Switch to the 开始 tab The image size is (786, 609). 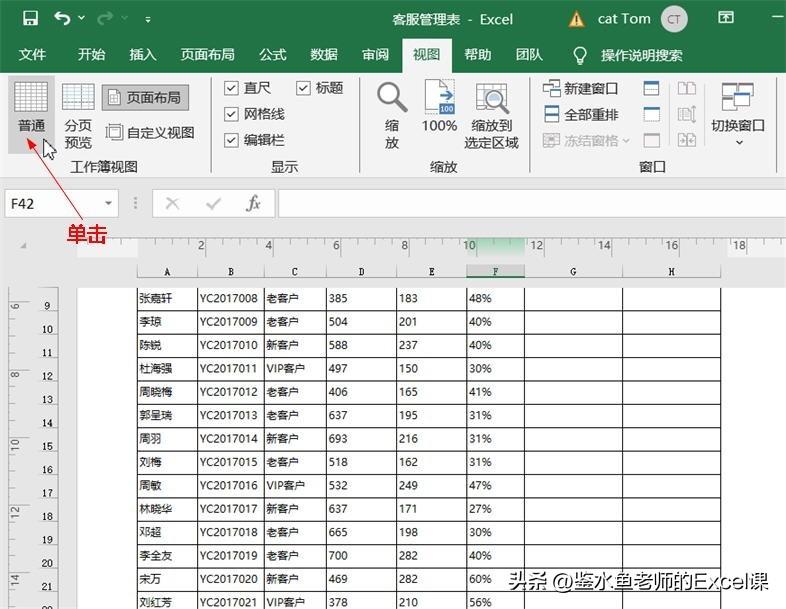coord(91,54)
